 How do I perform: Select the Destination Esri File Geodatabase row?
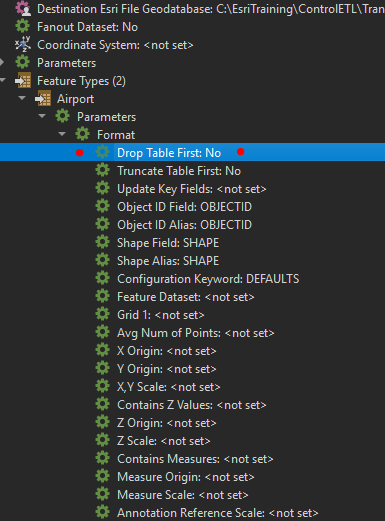(x=211, y=9)
